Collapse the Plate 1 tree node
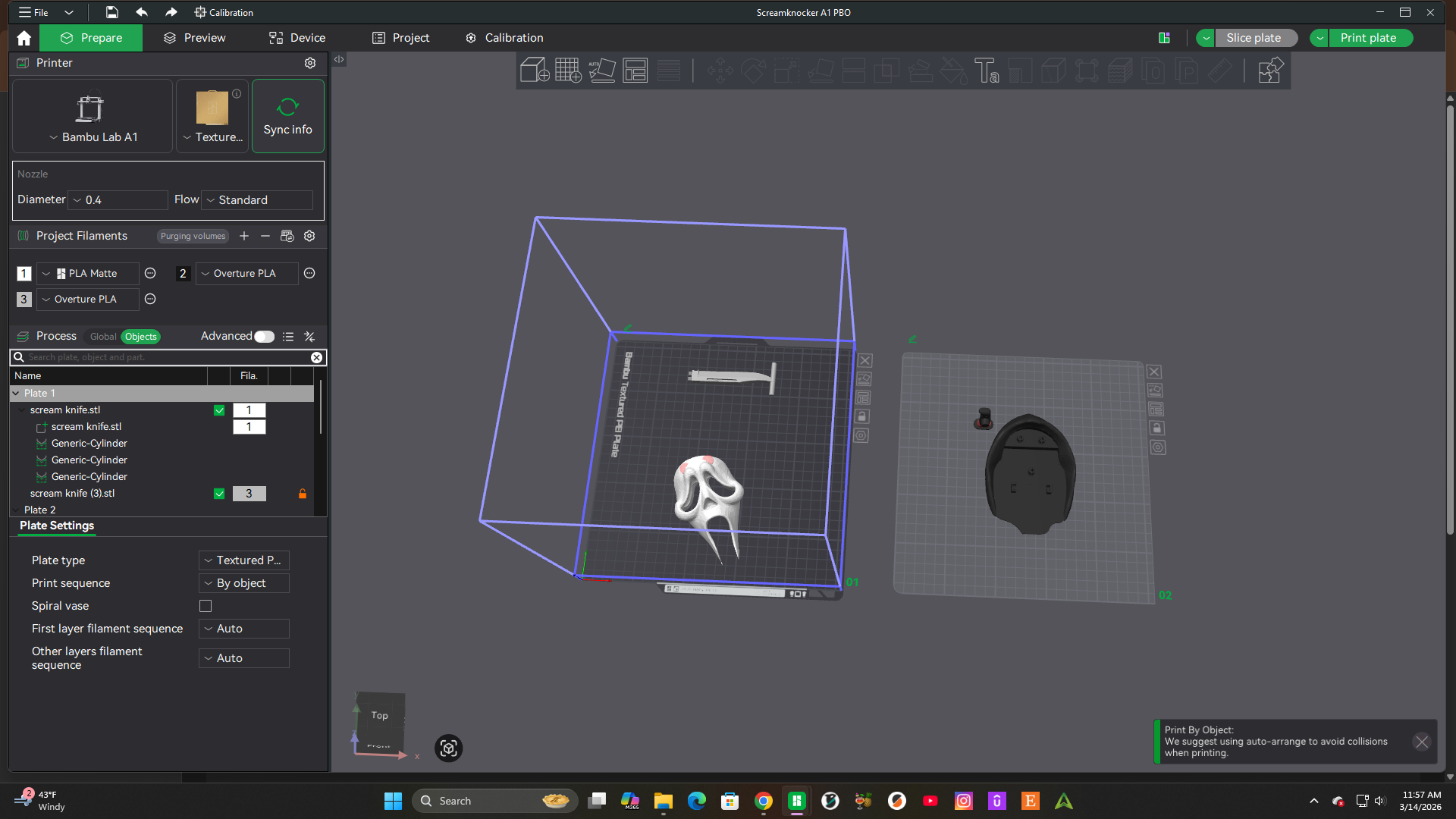Screen dimensions: 1456x819 (16, 394)
